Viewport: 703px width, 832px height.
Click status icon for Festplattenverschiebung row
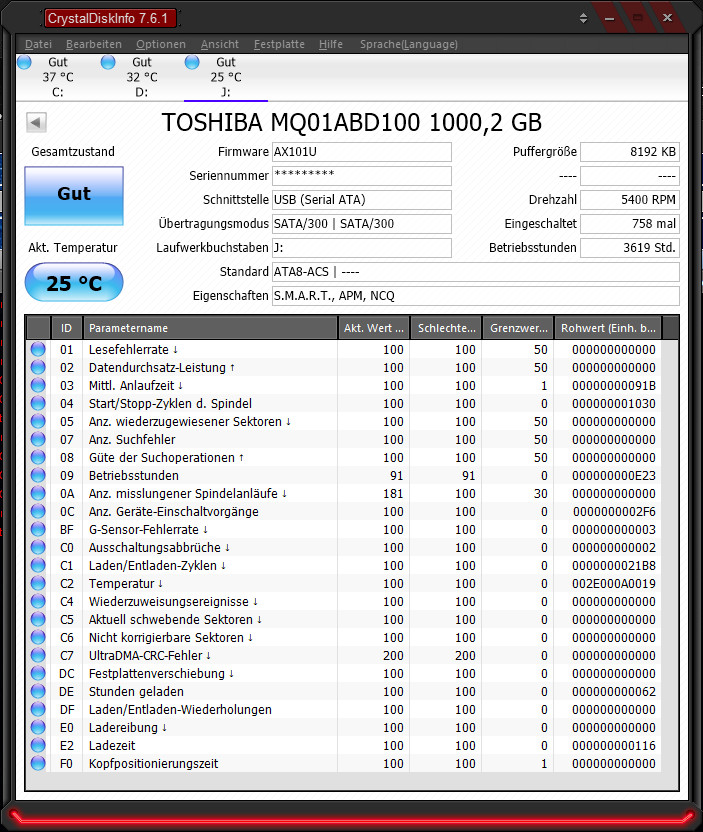click(x=38, y=674)
